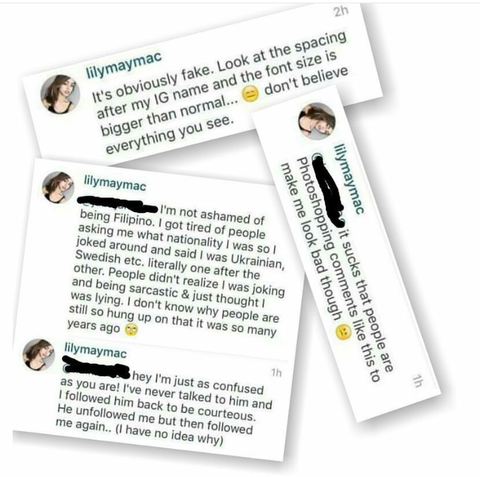Select the "make me look bad though" text line
The width and height of the screenshot is (480, 477).
point(310,243)
